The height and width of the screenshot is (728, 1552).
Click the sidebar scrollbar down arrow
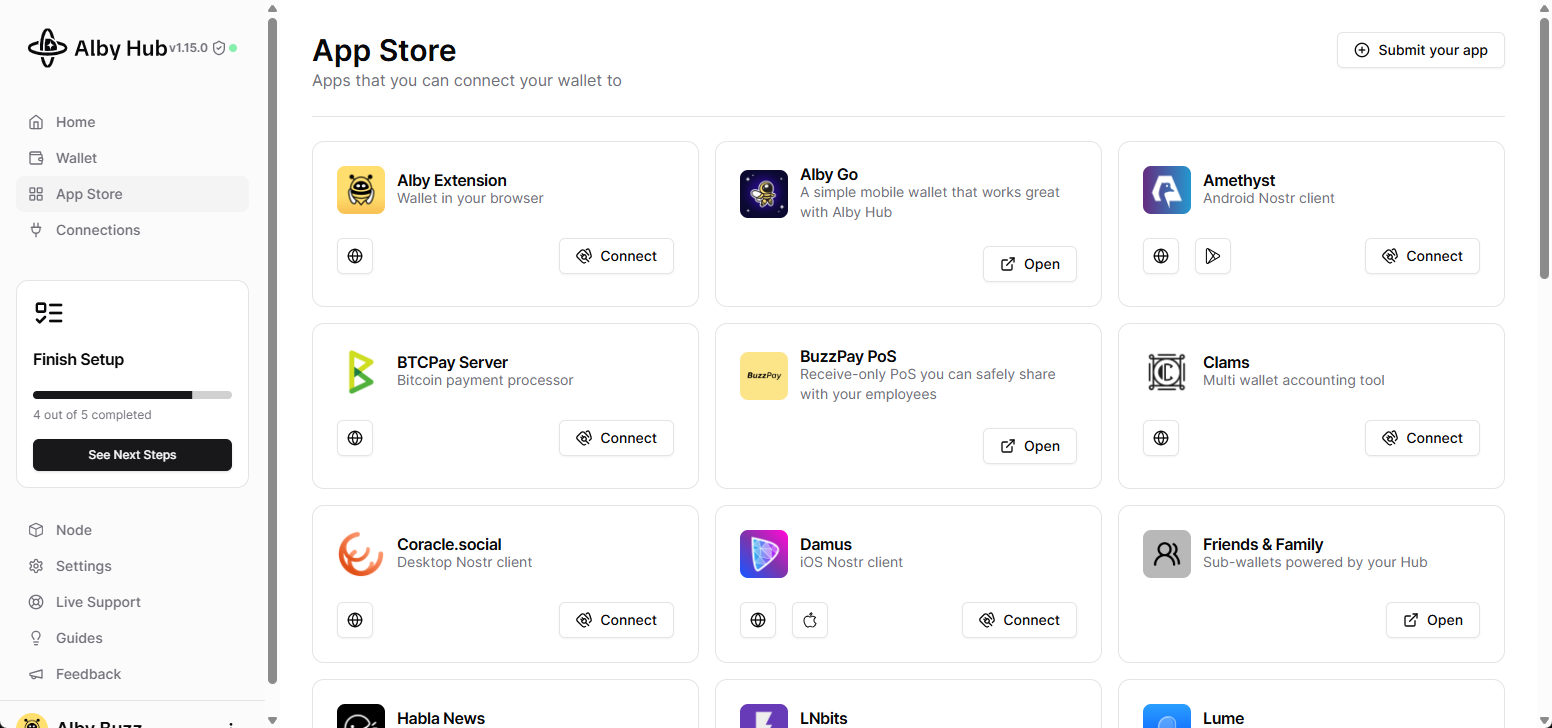coord(273,720)
